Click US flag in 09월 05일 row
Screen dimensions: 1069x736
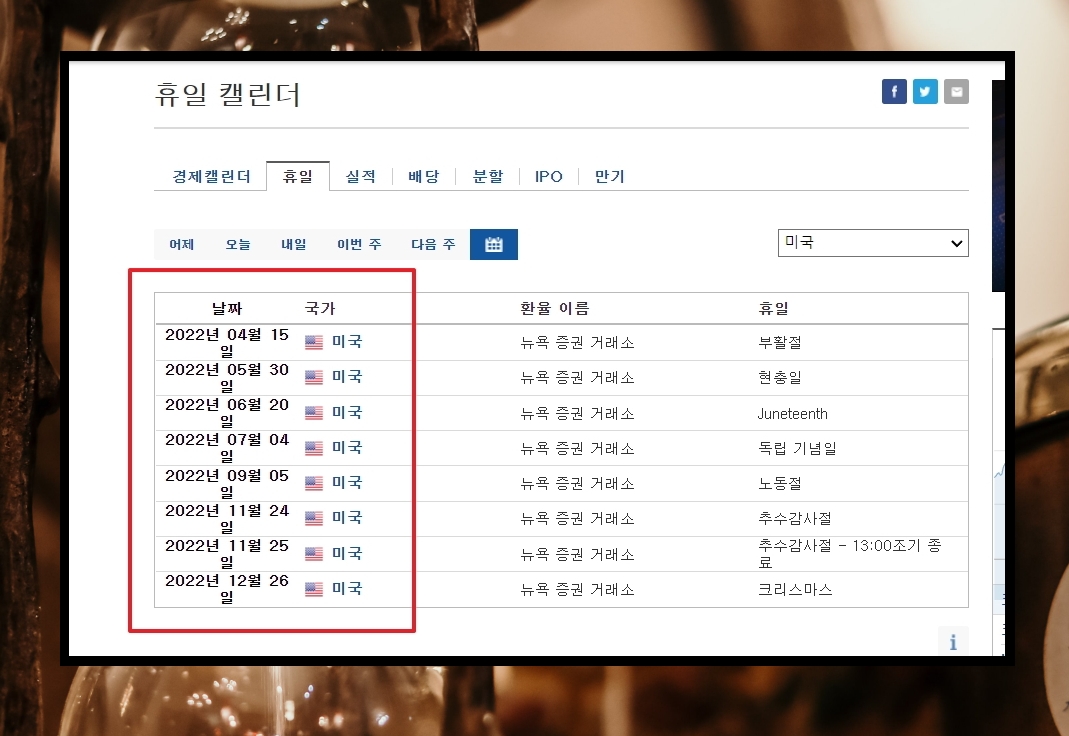click(x=314, y=483)
